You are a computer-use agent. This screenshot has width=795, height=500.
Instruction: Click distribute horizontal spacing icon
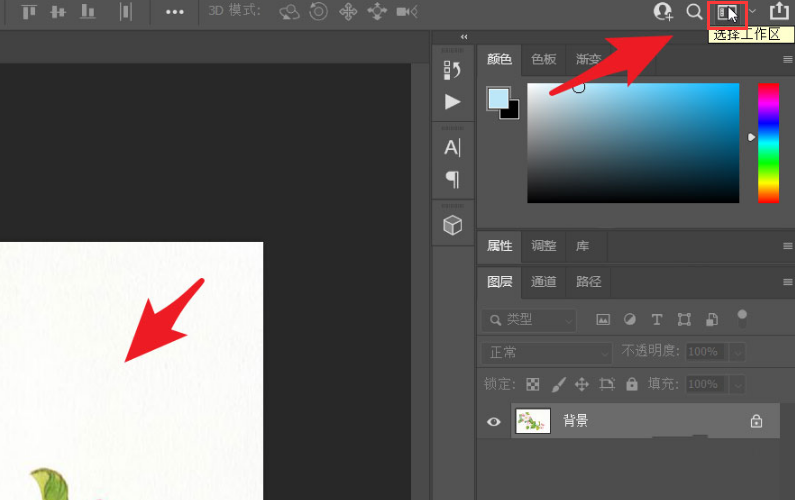pos(125,12)
